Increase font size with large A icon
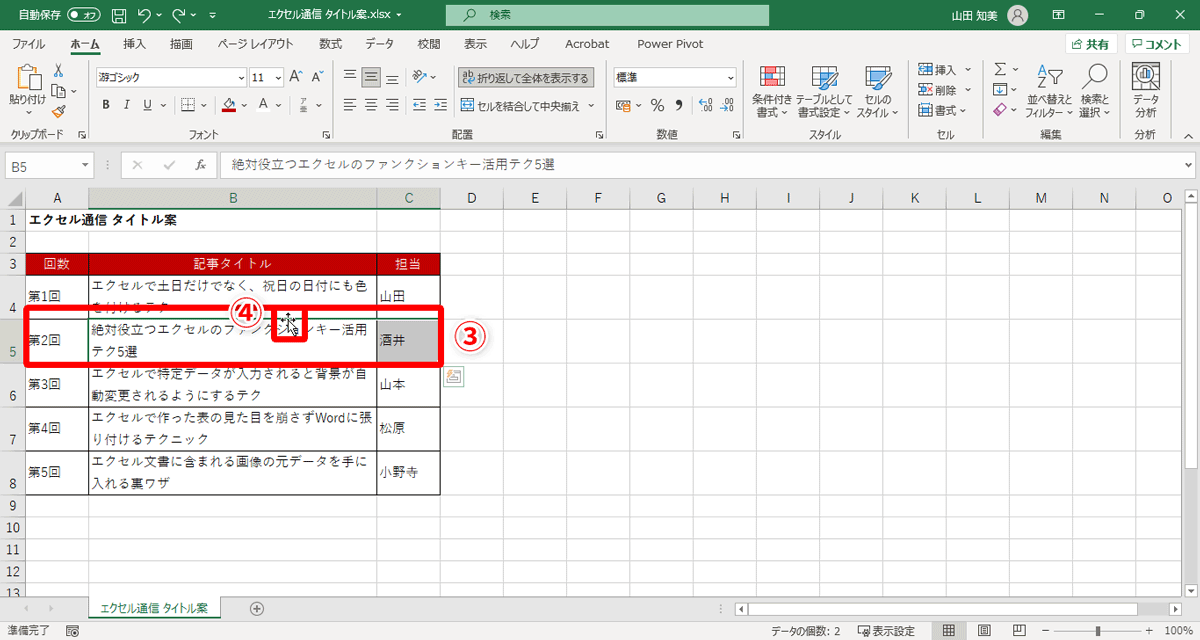 296,77
